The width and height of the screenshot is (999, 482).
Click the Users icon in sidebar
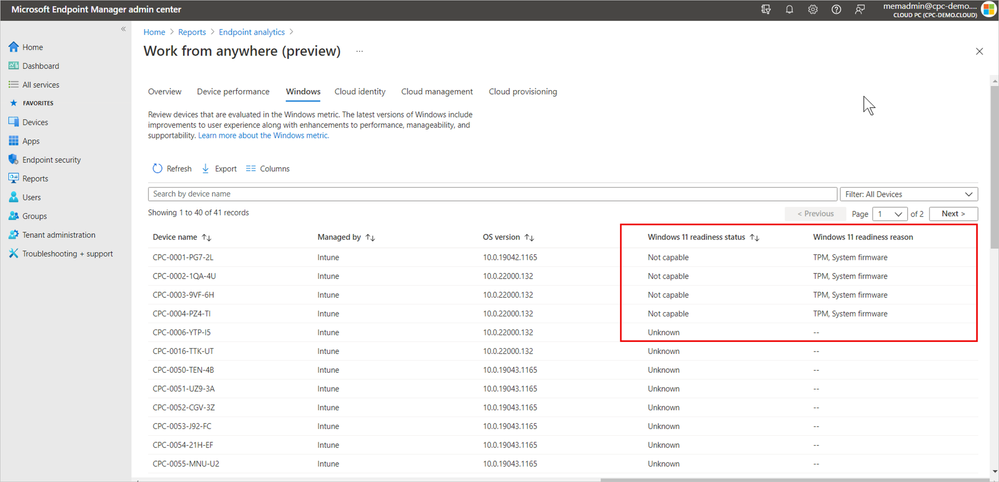[13, 197]
